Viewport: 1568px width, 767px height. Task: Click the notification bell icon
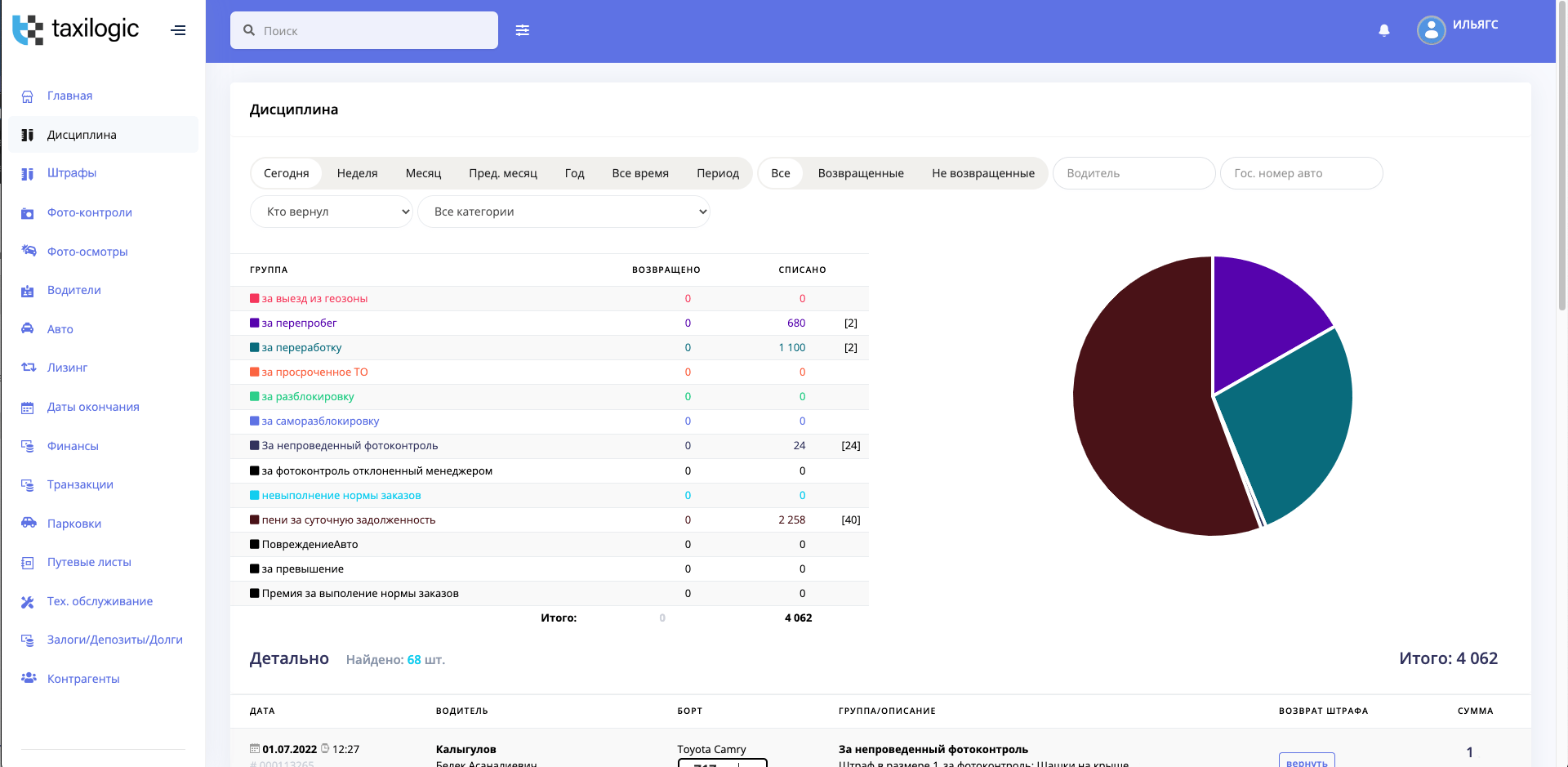coord(1383,30)
